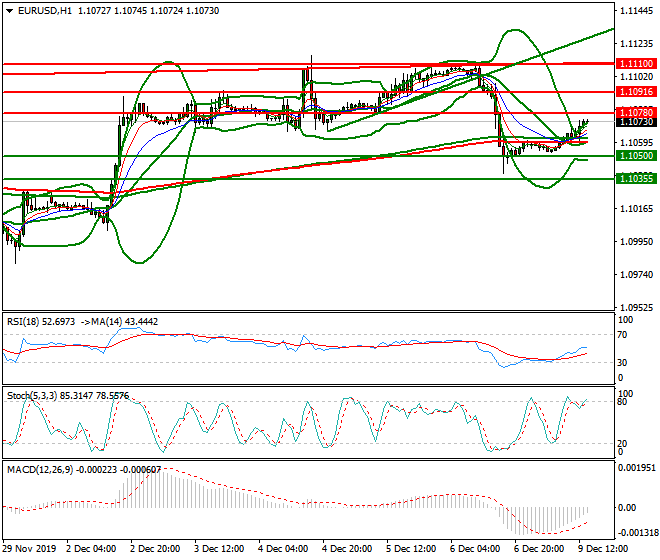Viewport: 660px width, 560px height.
Task: Select the ->MA(14) 43.4442 label in RSI panel
Action: coord(119,322)
